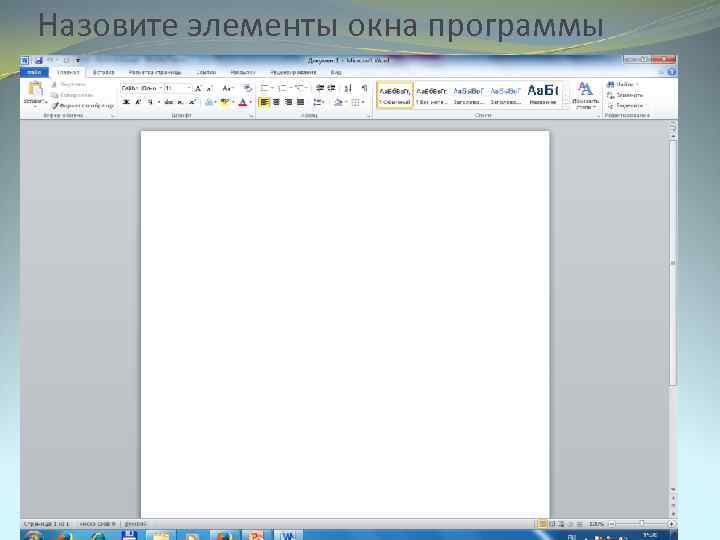
Task: Select the Format Painter brush
Action: point(82,106)
